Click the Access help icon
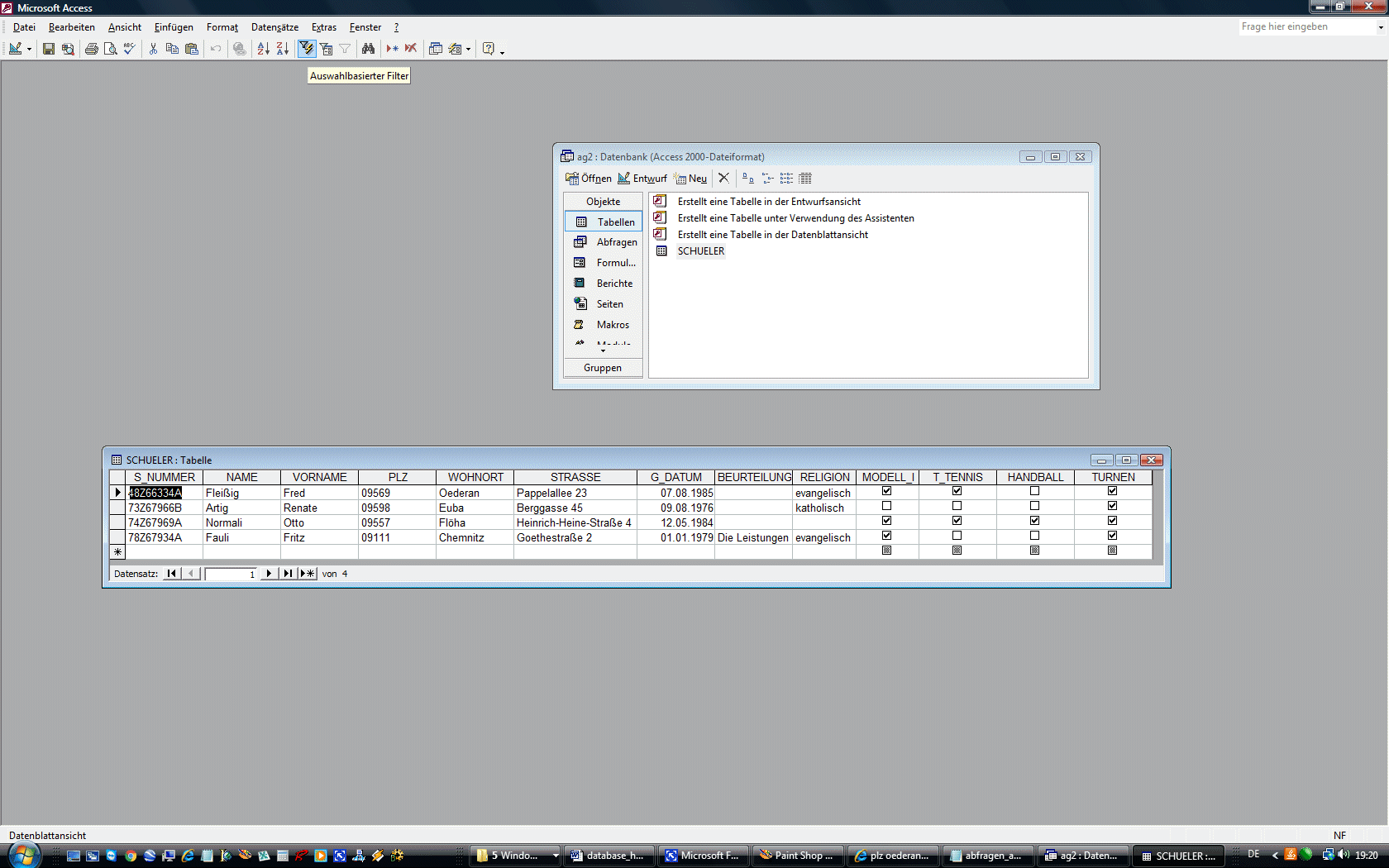 click(489, 49)
